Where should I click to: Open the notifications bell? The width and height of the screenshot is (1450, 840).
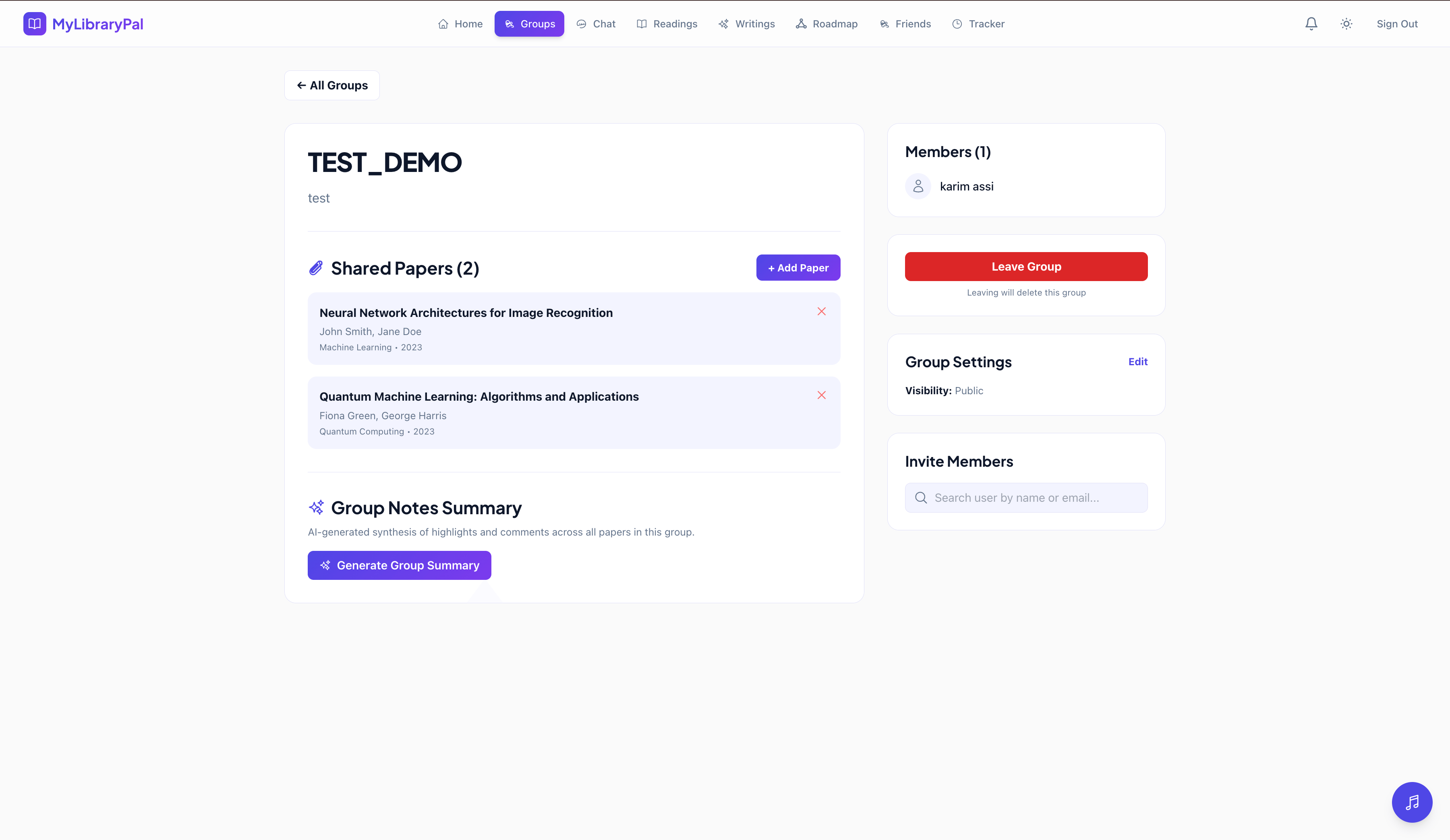[1311, 24]
